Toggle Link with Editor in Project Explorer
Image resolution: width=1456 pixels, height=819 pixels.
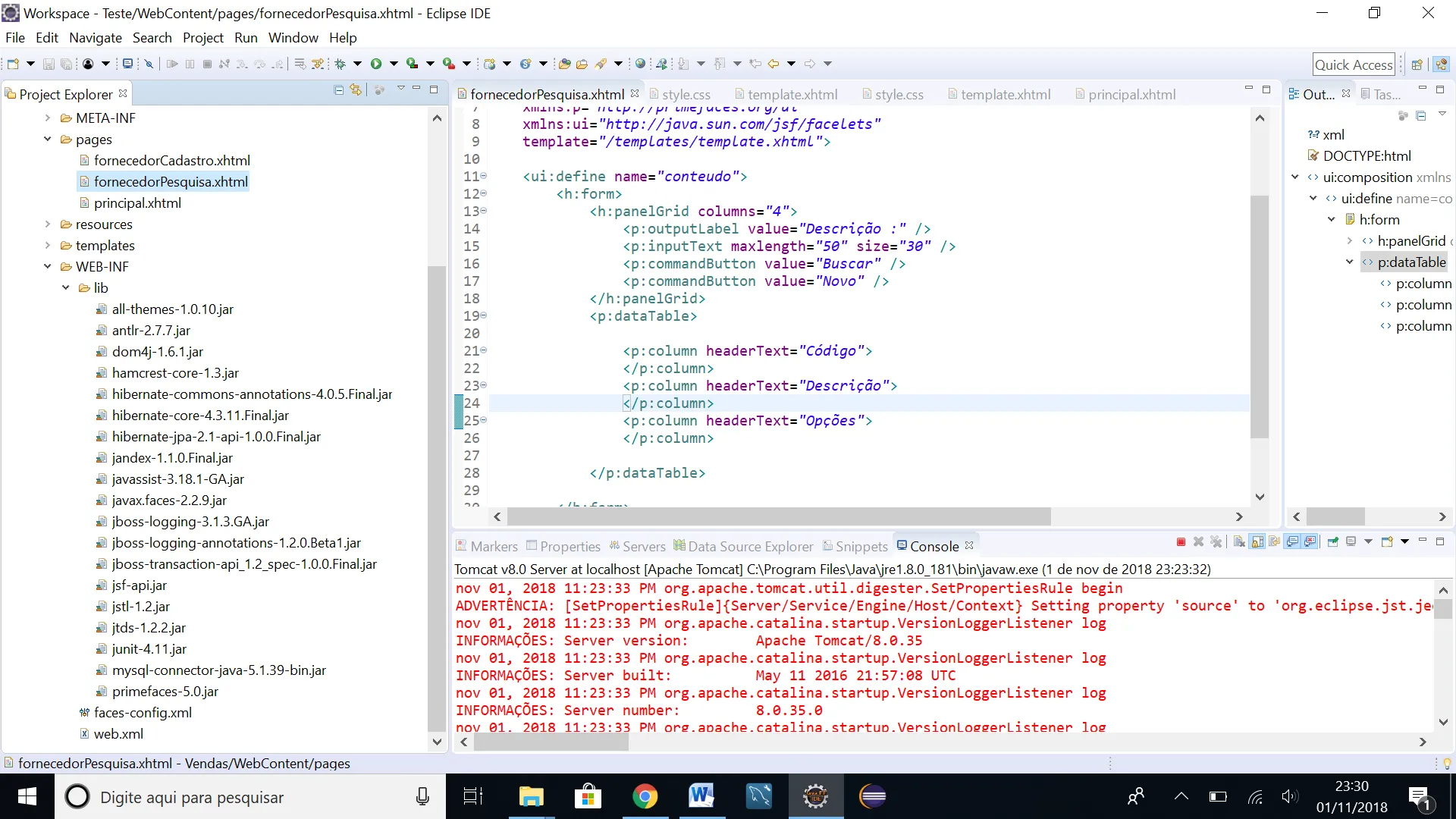[x=356, y=89]
